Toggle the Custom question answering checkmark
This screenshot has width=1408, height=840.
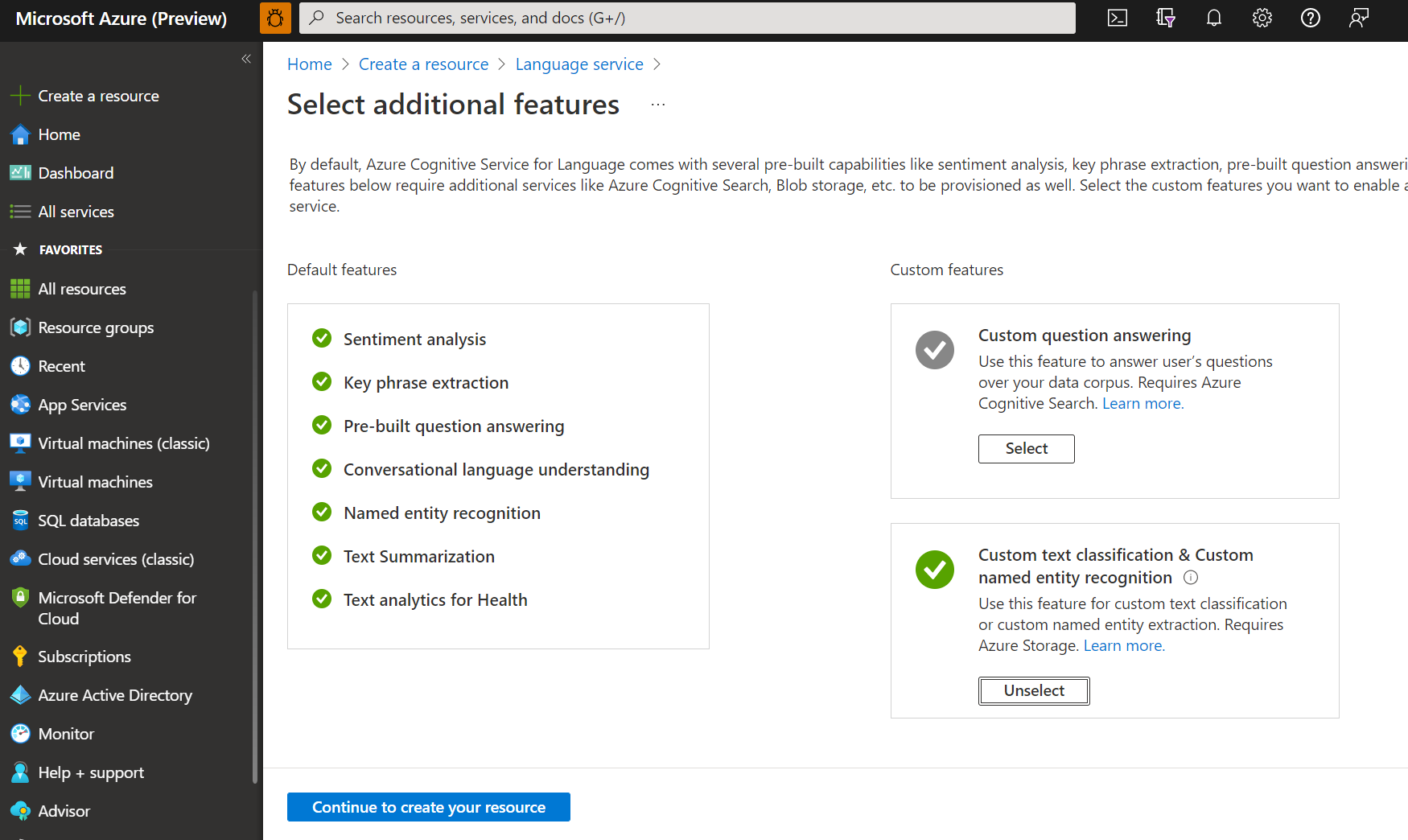tap(934, 350)
